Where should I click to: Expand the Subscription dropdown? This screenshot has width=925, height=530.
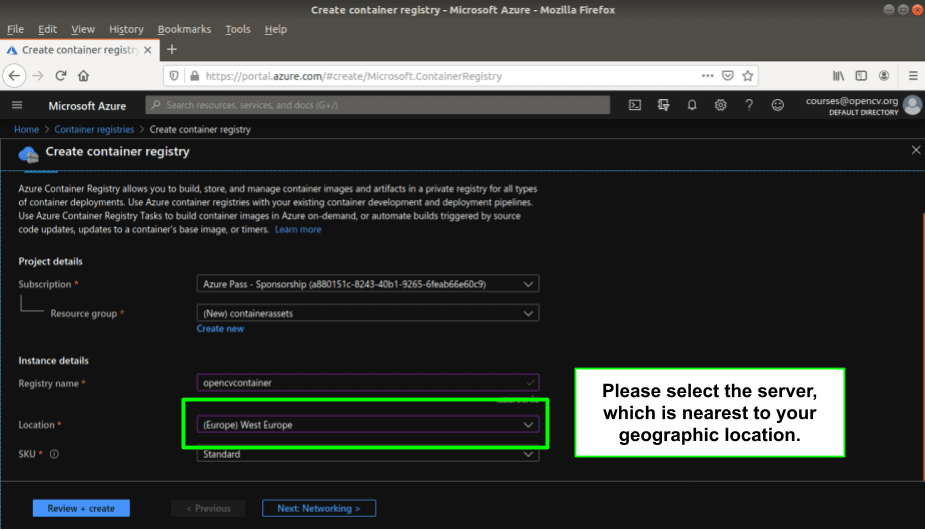(368, 284)
